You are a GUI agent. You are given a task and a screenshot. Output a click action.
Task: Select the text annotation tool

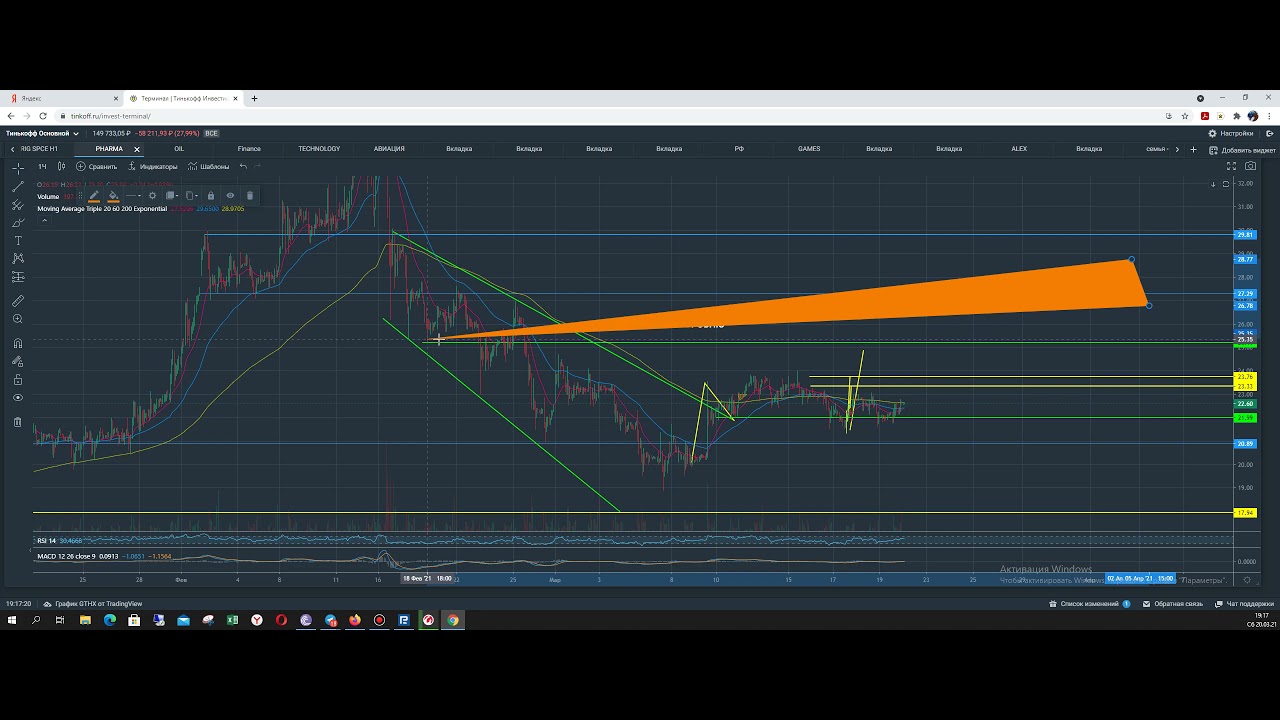pyautogui.click(x=17, y=240)
